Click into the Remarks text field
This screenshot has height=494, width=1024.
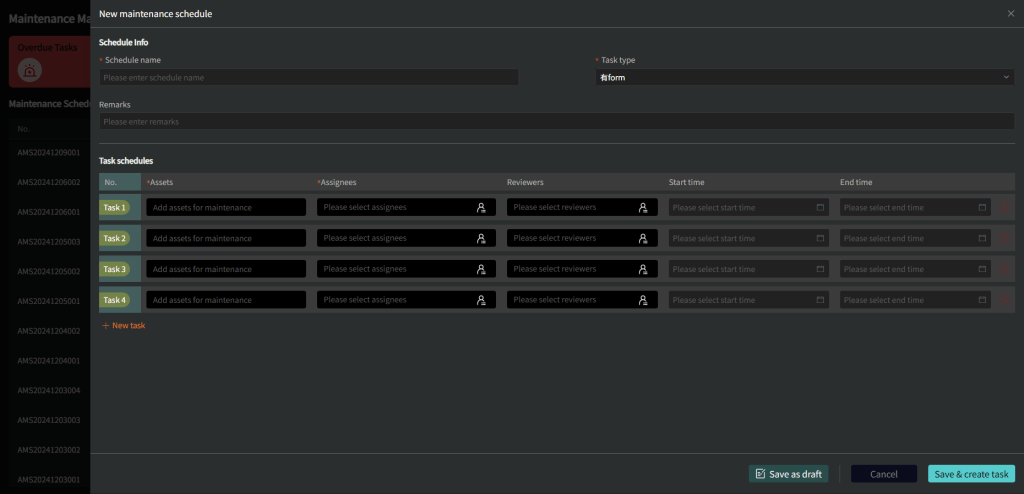pos(556,122)
